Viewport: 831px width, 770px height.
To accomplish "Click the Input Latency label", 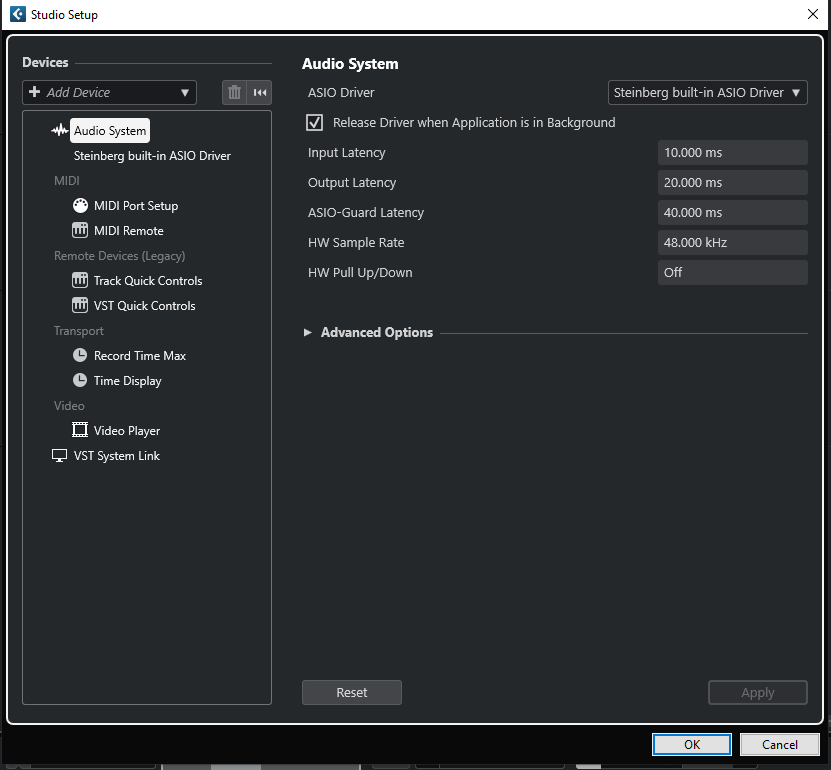I will click(x=347, y=153).
